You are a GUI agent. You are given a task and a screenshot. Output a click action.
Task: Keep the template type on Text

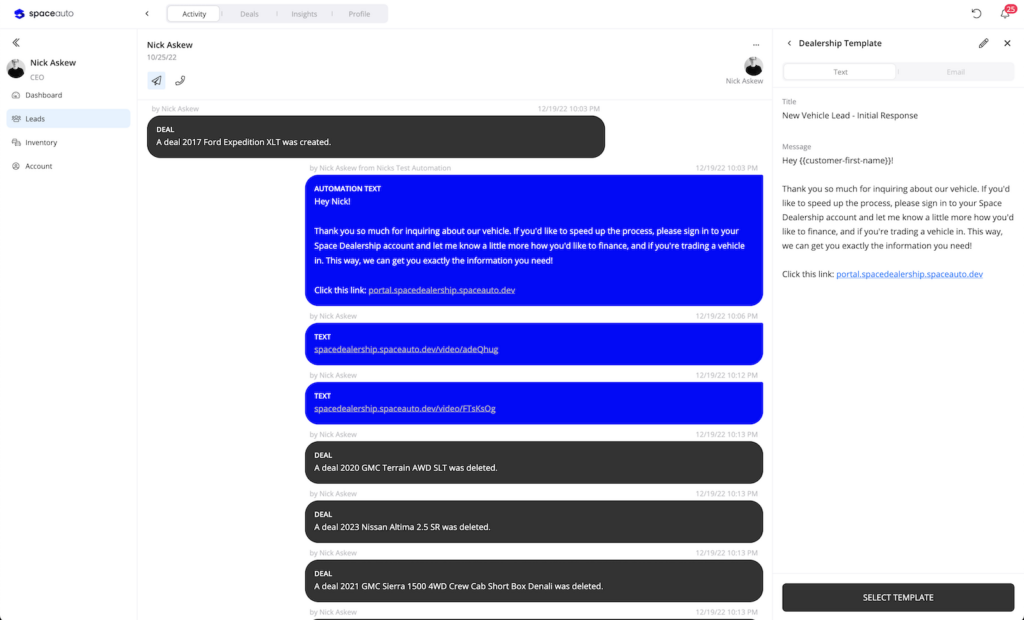[x=840, y=71]
